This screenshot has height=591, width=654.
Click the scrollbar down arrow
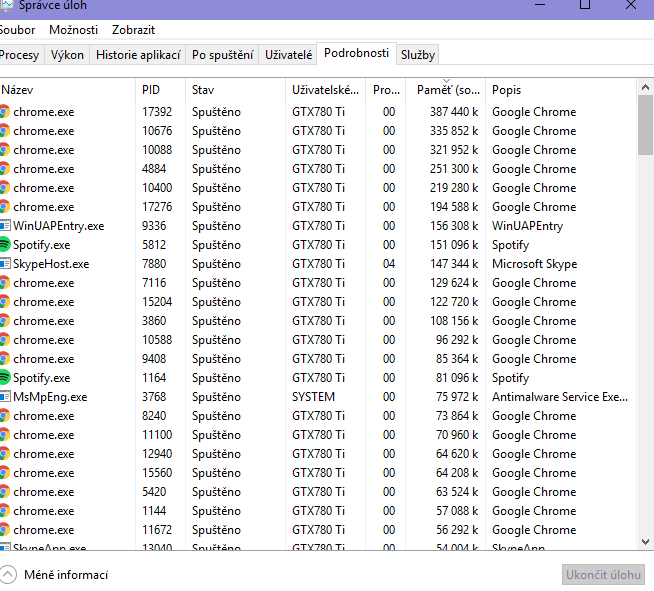[646, 542]
